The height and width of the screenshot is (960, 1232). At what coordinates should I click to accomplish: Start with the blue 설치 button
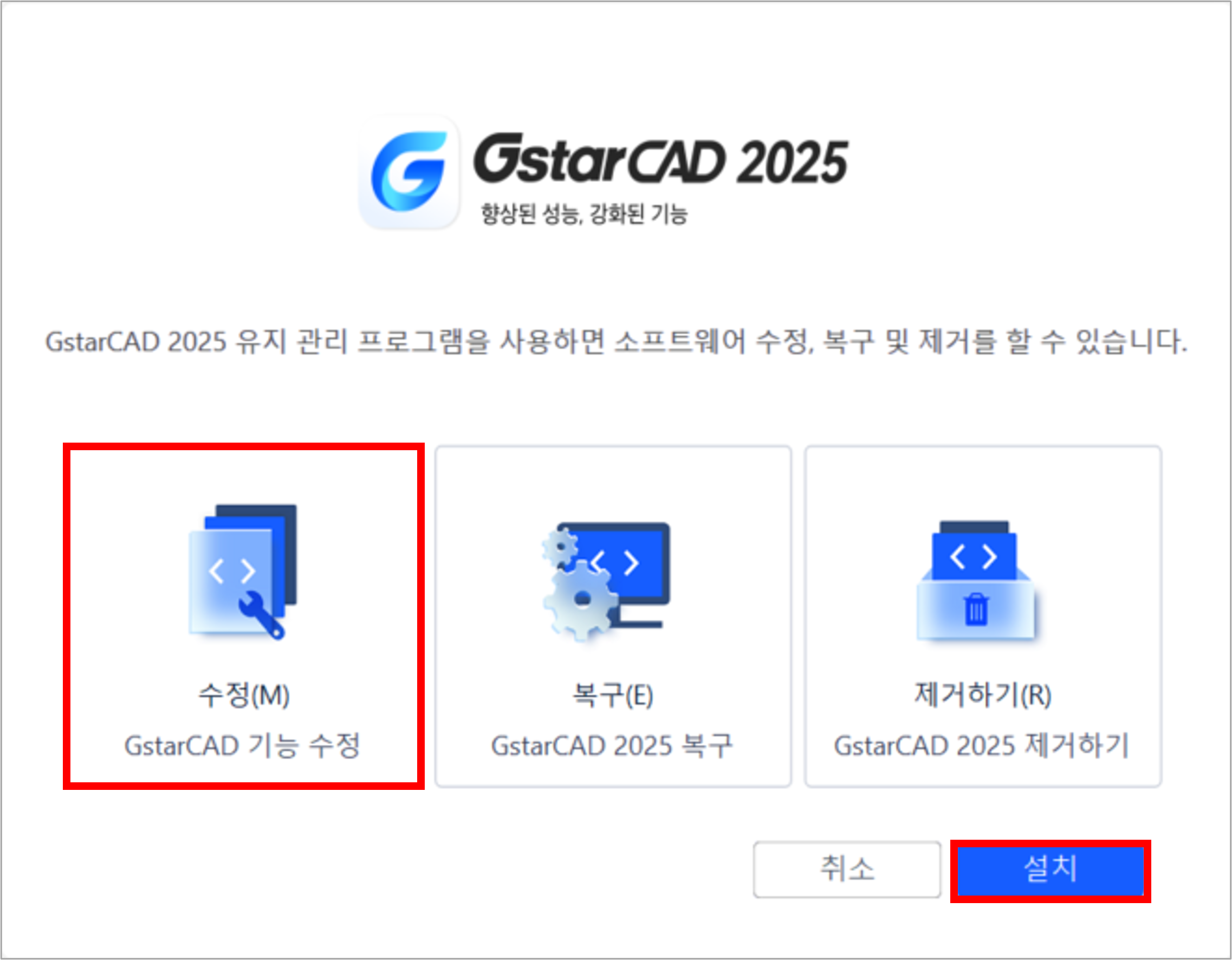[1051, 869]
